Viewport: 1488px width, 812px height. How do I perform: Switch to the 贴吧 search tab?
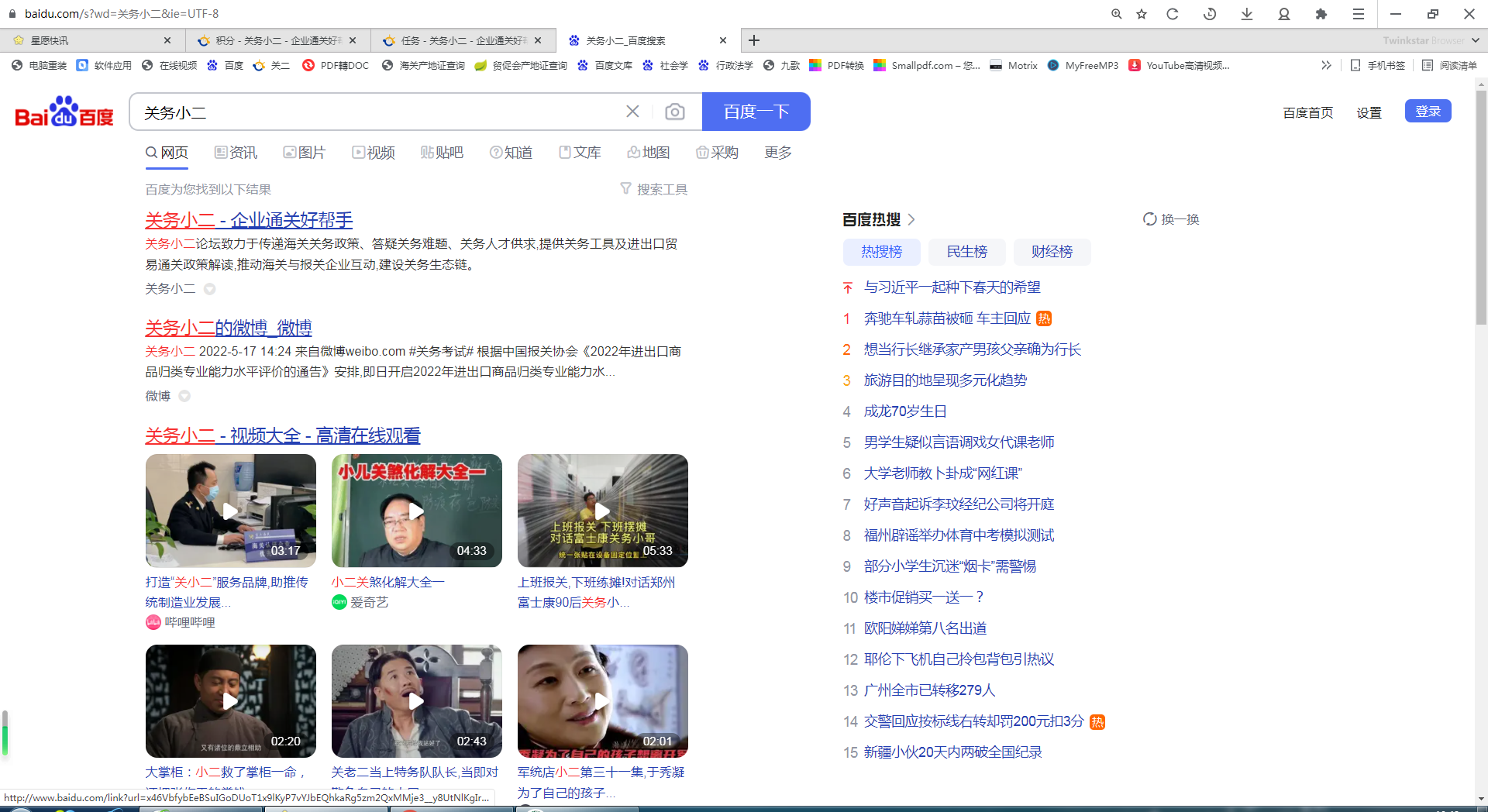pyautogui.click(x=441, y=153)
